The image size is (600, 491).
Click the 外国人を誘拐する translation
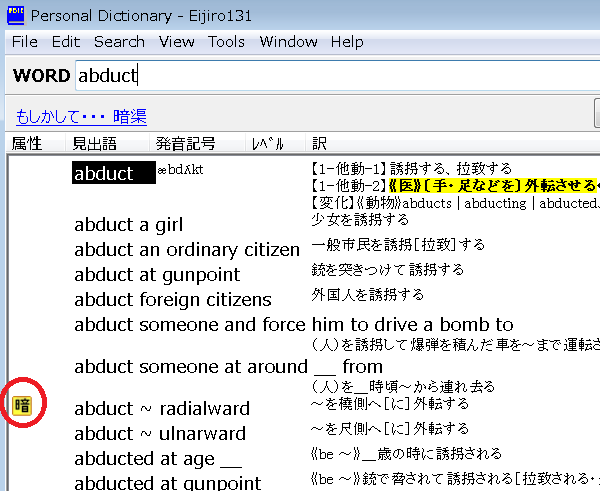click(368, 295)
